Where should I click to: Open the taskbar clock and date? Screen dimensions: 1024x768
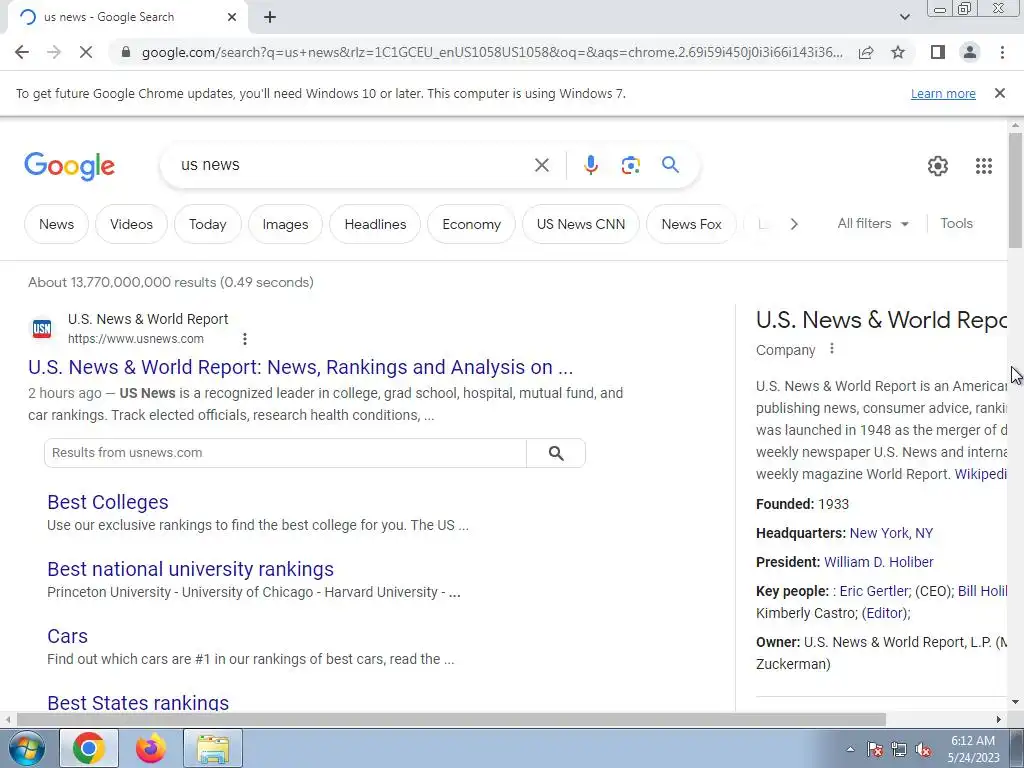point(972,749)
